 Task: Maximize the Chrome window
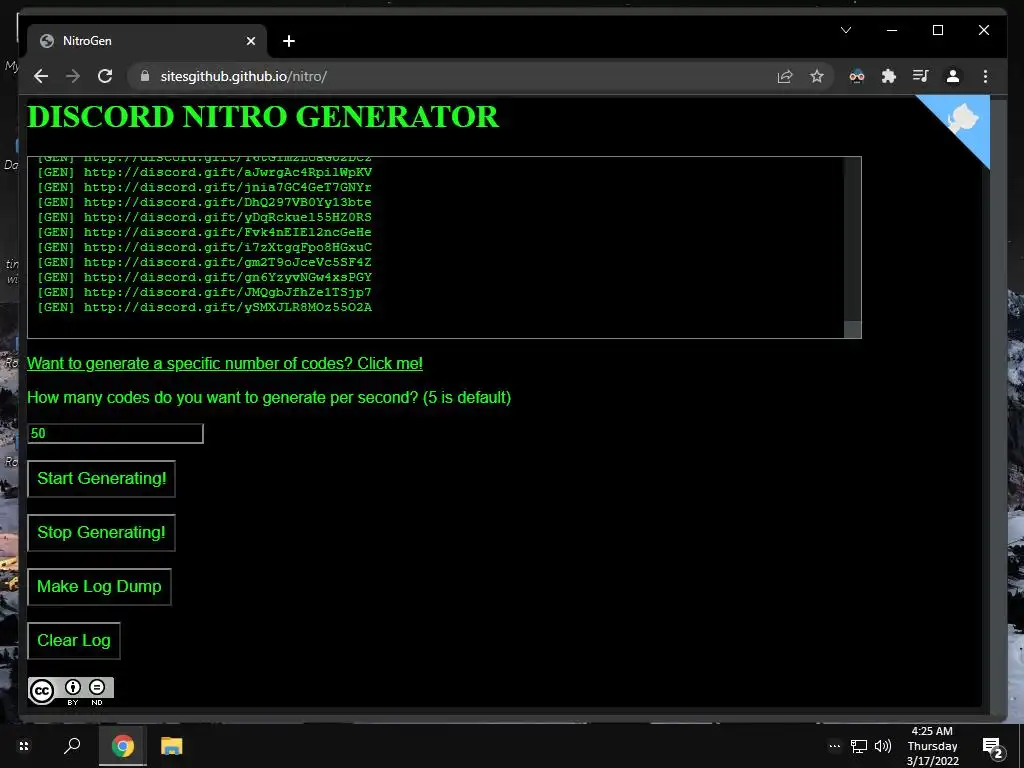pyautogui.click(x=938, y=30)
